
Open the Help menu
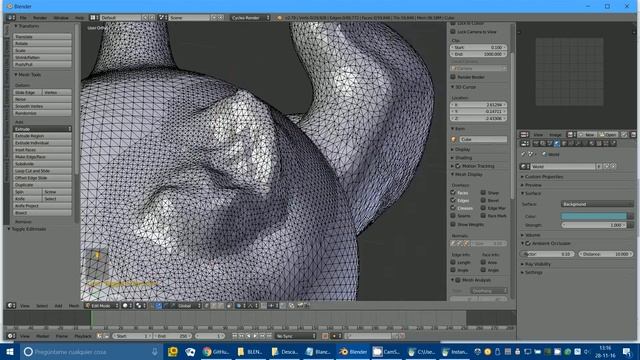(x=79, y=18)
